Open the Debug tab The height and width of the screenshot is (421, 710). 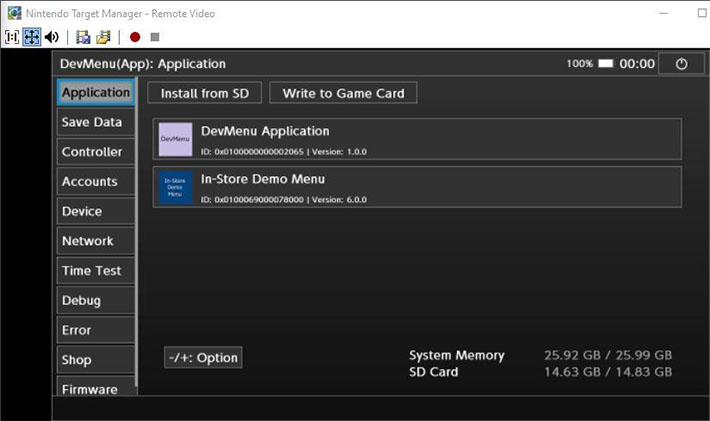coord(96,301)
